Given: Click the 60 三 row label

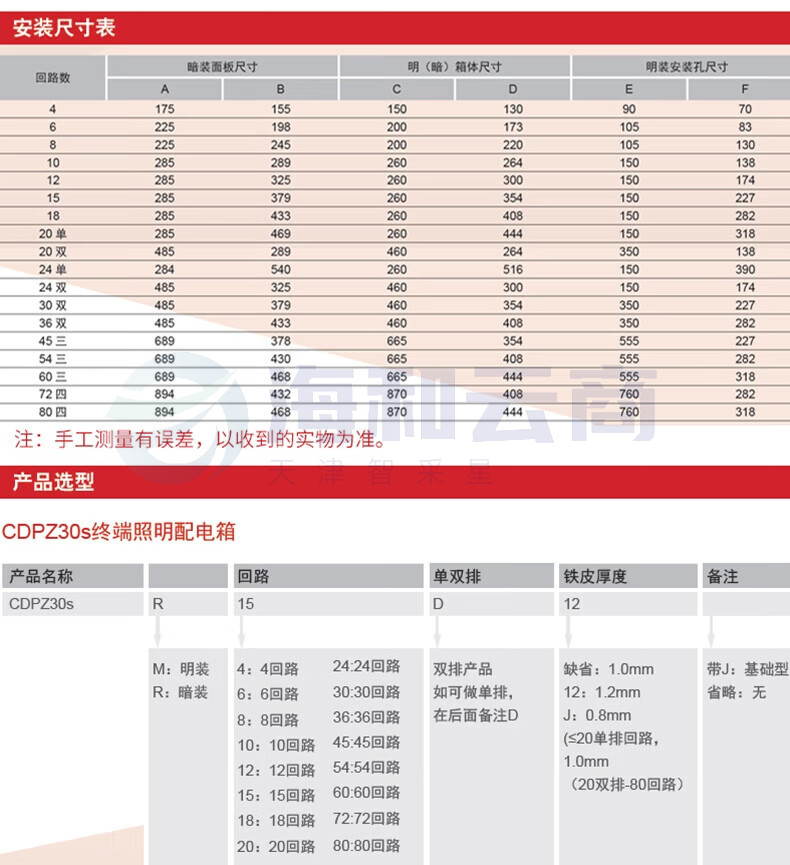Looking at the screenshot, I should 52,376.
